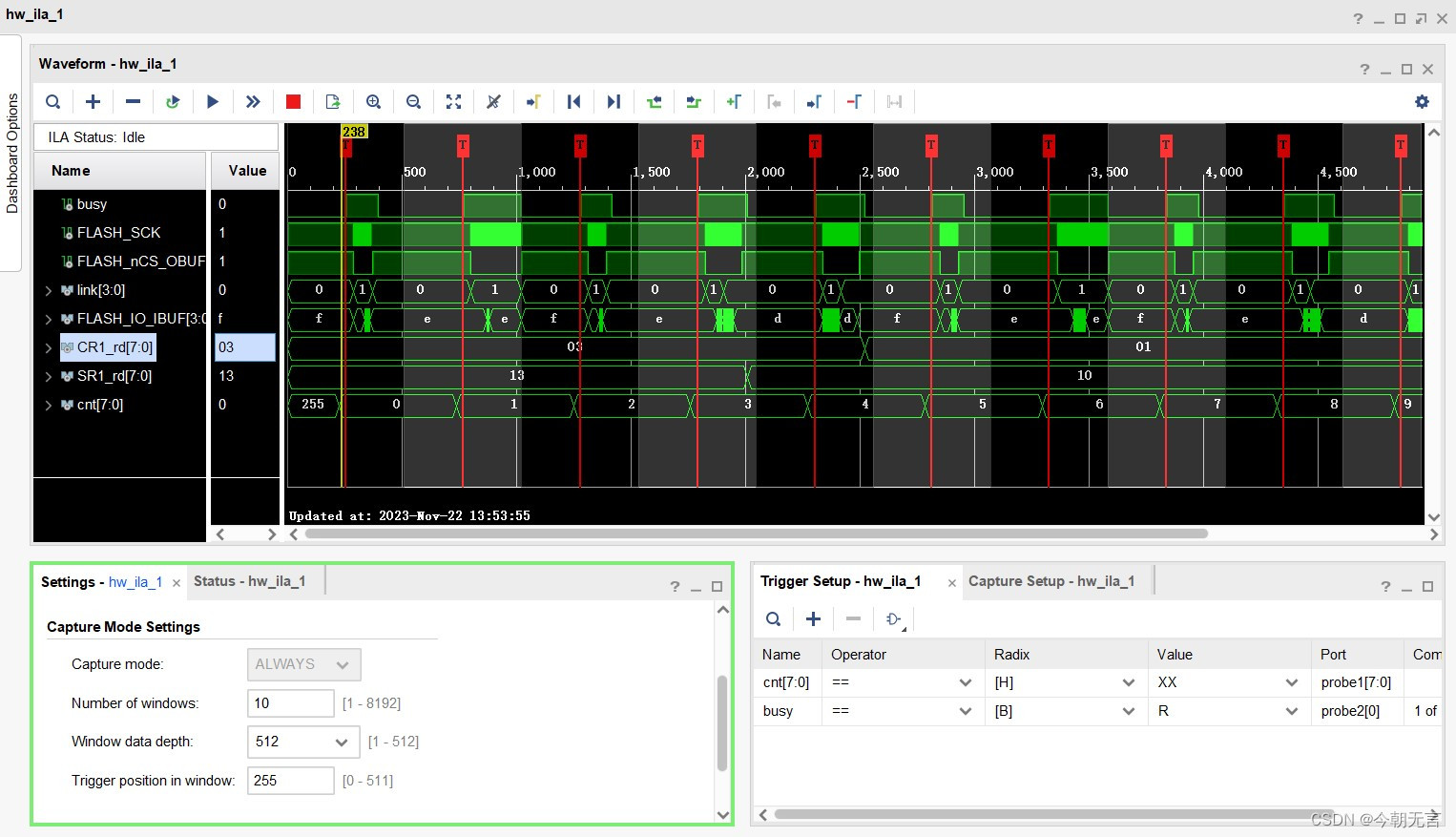The height and width of the screenshot is (837, 1456).
Task: Click the next marker icon
Action: (x=814, y=102)
